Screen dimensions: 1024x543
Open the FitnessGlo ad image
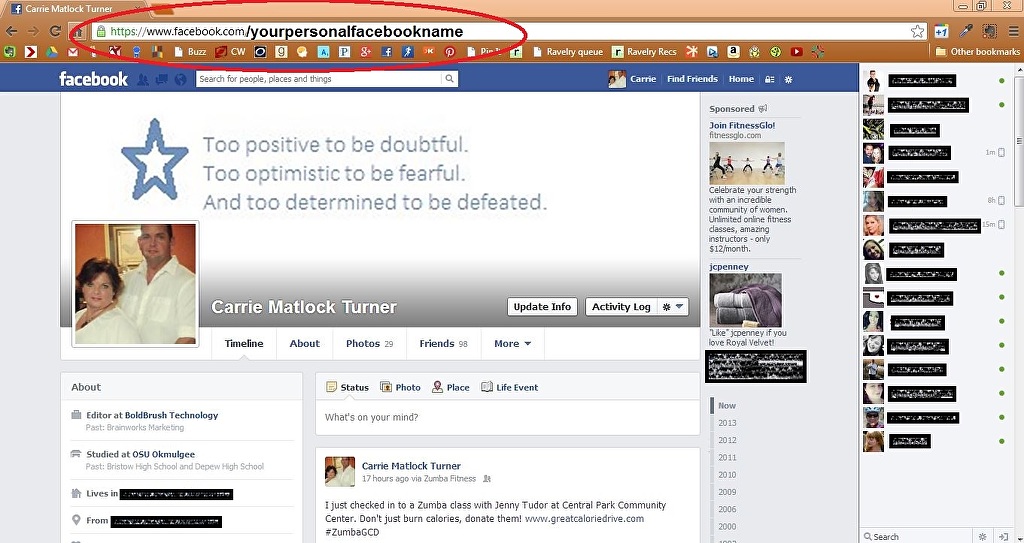coord(747,163)
